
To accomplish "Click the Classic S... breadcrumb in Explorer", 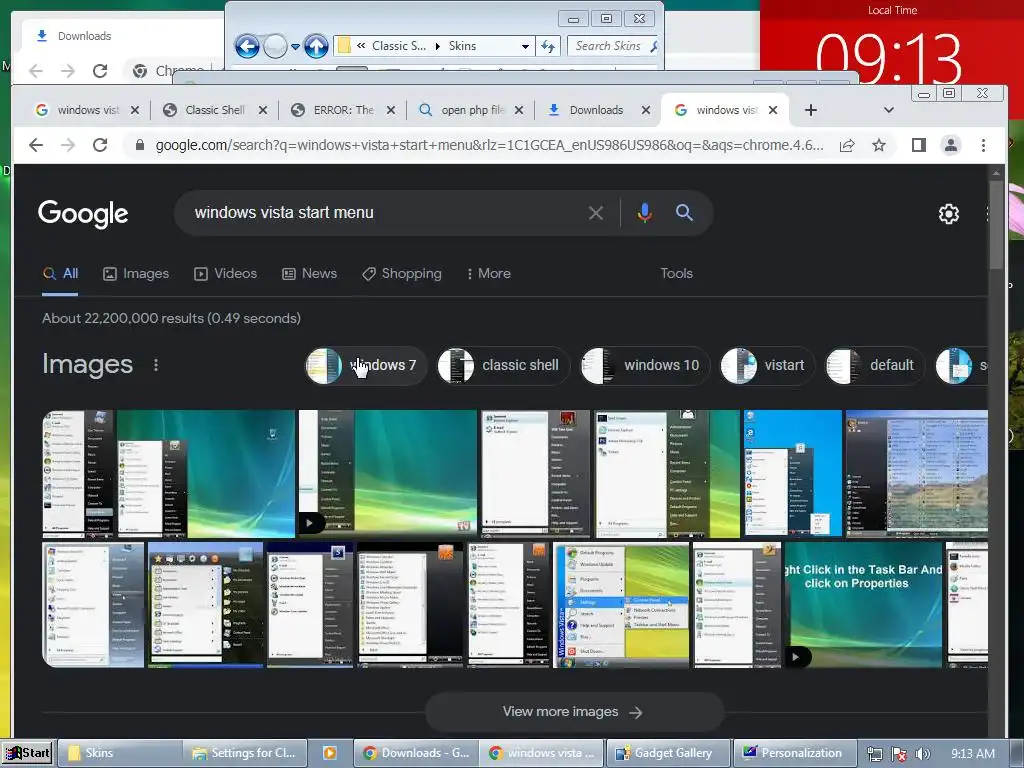I will pyautogui.click(x=398, y=46).
